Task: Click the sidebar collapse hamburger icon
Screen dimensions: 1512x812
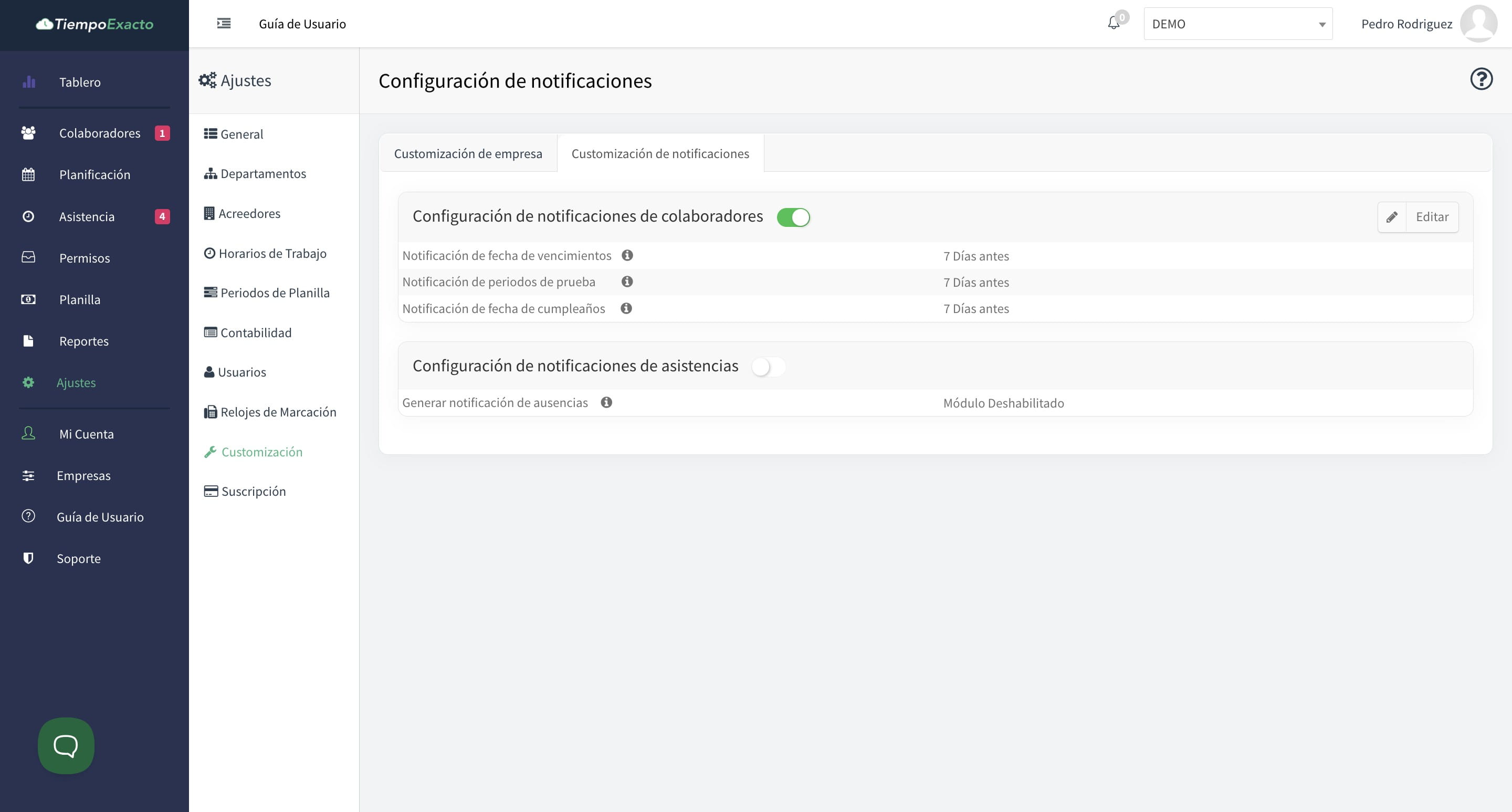Action: click(224, 24)
